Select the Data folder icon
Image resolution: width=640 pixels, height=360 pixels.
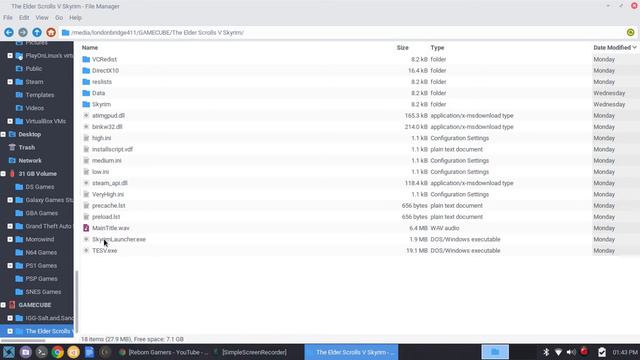(86, 93)
